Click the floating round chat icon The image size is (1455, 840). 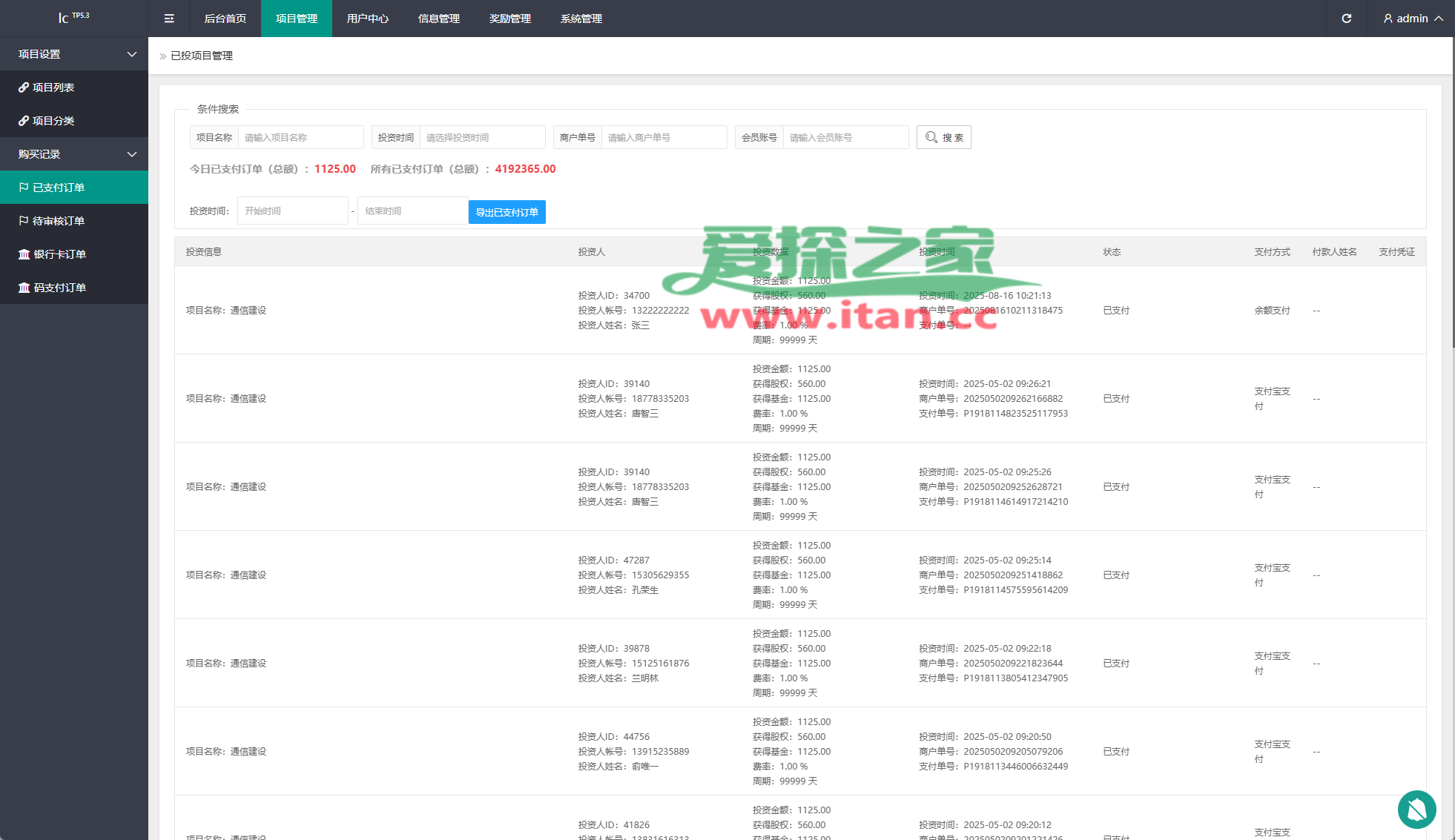point(1417,810)
